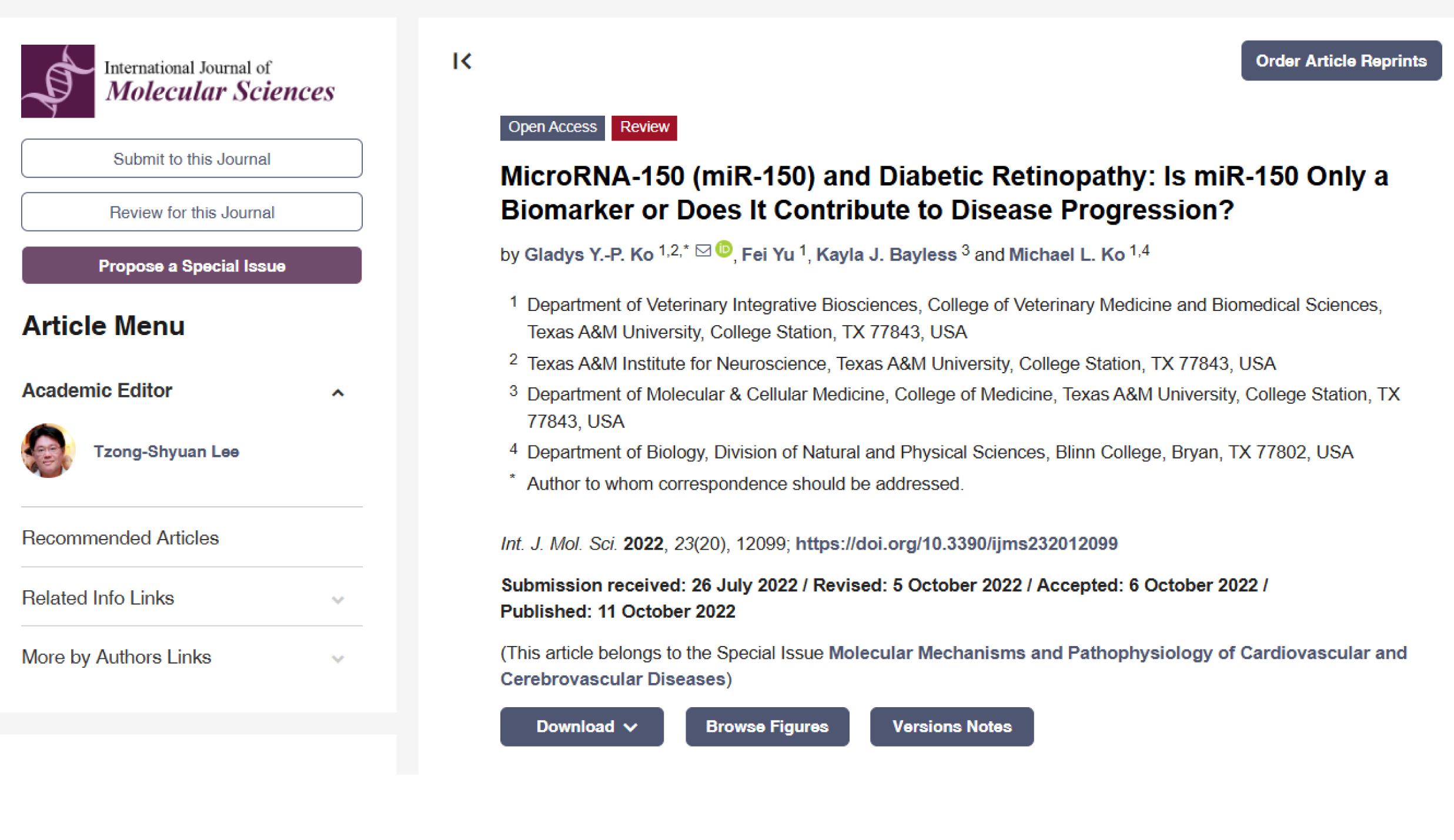Image resolution: width=1454 pixels, height=840 pixels.
Task: Click the Molecular Sciences journal logo
Action: coord(178,81)
